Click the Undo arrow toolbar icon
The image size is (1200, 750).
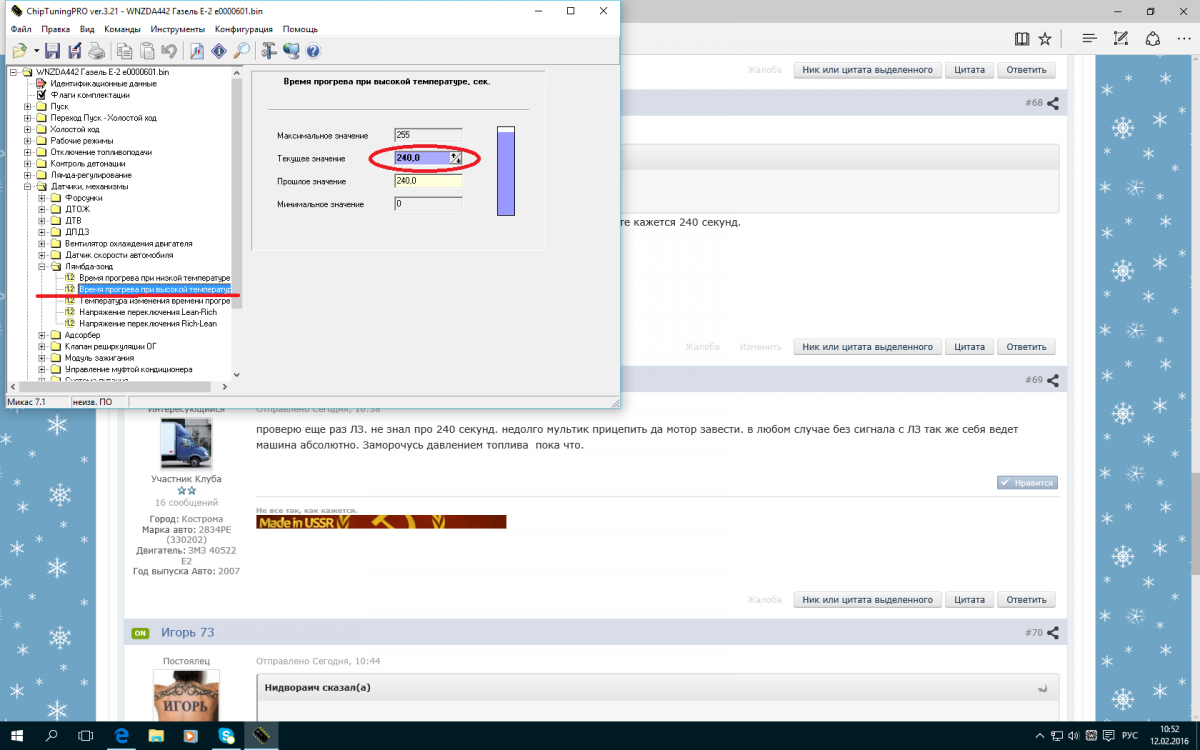(x=169, y=51)
